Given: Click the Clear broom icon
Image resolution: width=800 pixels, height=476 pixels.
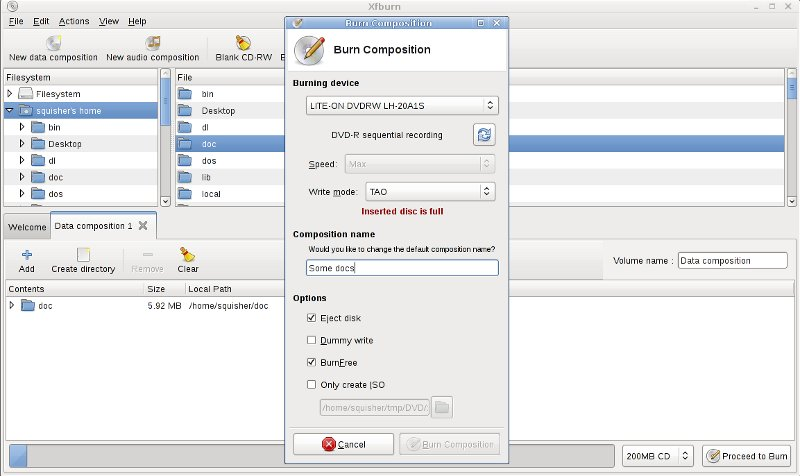Looking at the screenshot, I should [187, 255].
